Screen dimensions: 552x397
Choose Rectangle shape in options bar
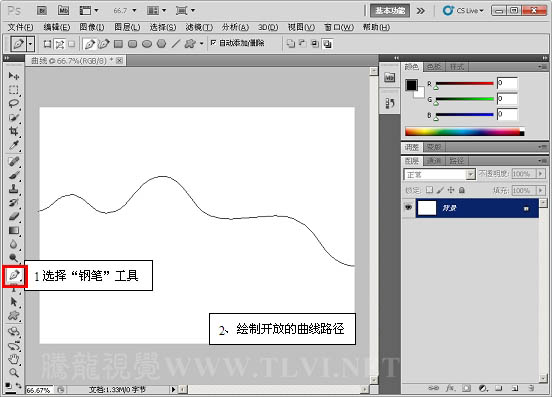tap(118, 44)
